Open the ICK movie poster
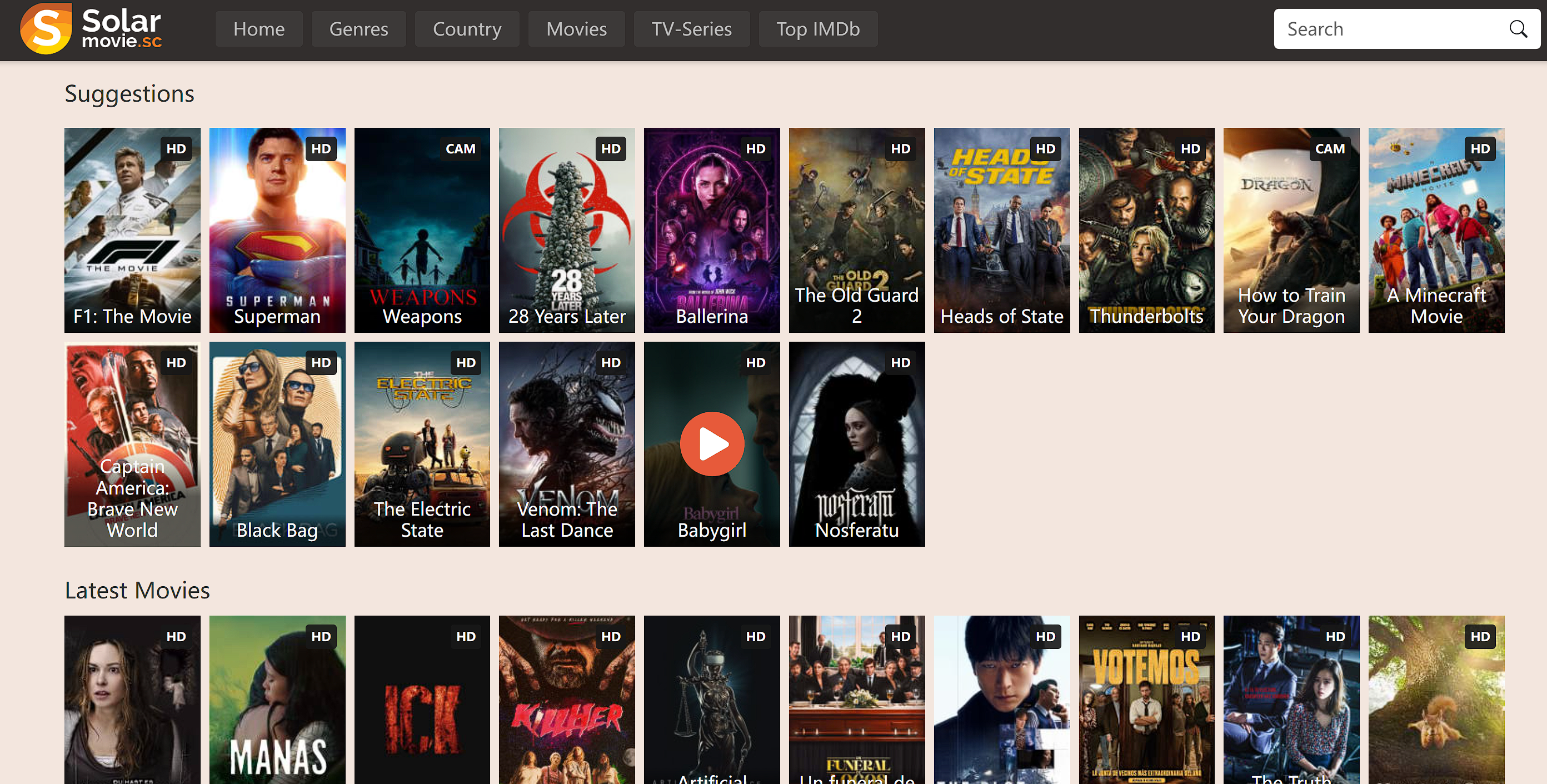This screenshot has height=784, width=1547. pyautogui.click(x=422, y=700)
